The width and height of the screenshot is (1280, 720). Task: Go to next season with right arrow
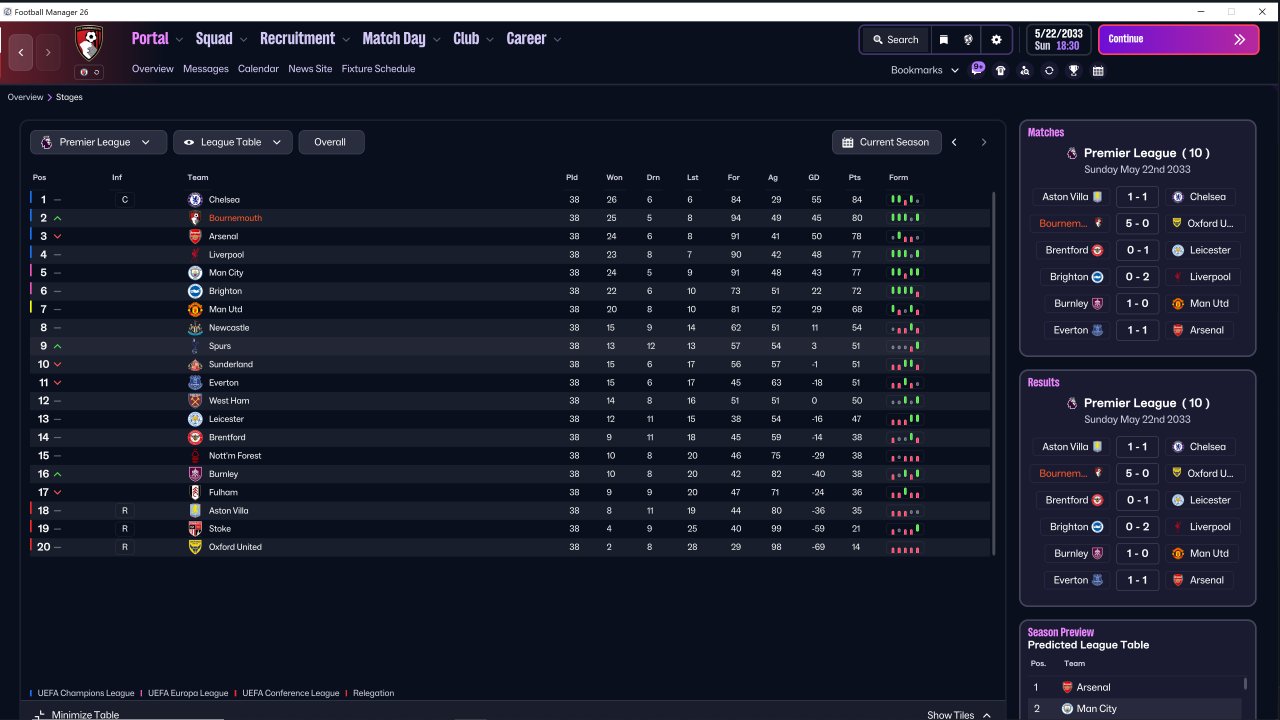983,142
